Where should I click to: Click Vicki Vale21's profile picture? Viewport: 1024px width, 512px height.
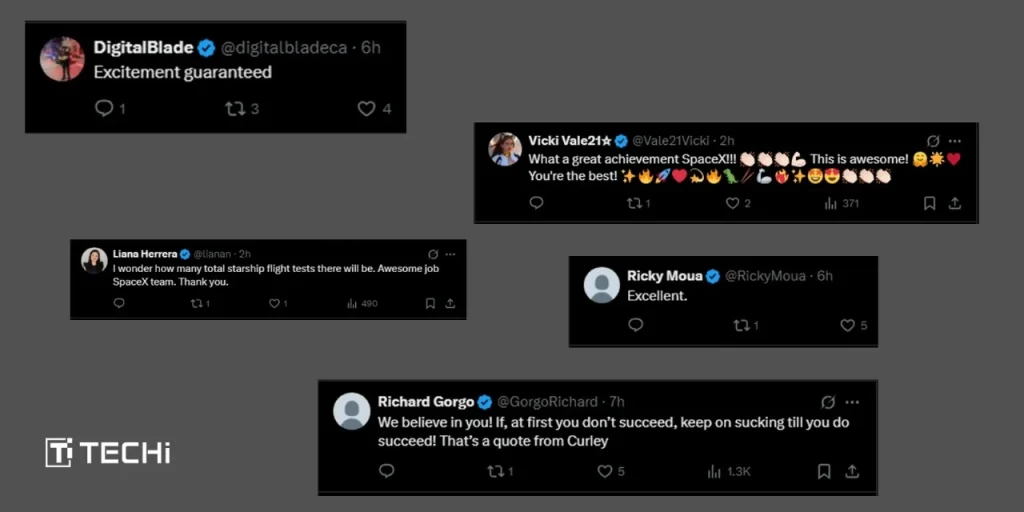pos(505,149)
